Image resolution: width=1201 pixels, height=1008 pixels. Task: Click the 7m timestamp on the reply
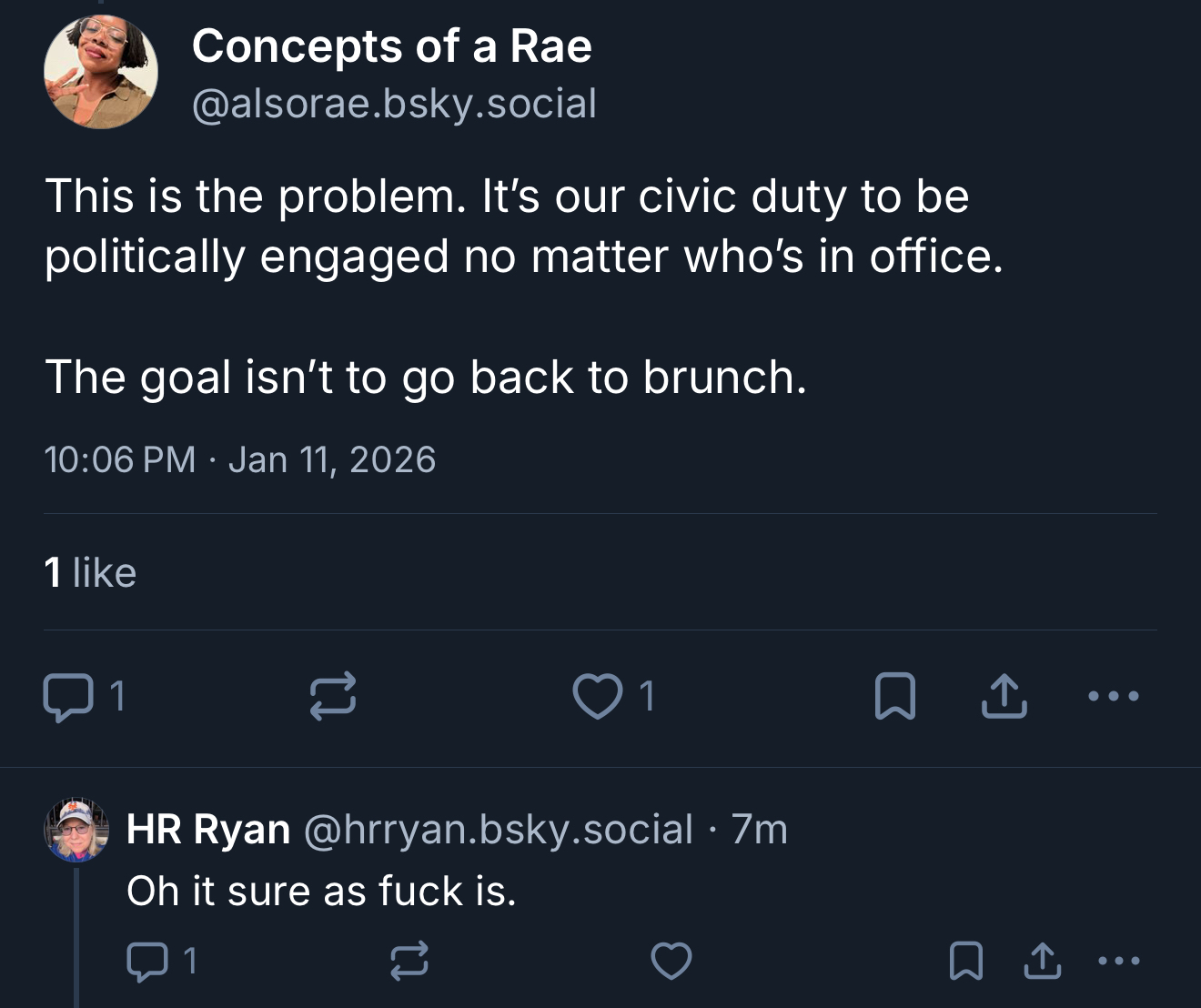[x=760, y=830]
